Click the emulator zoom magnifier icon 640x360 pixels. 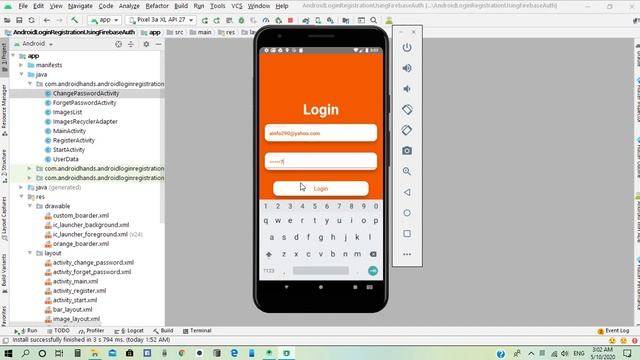click(407, 171)
